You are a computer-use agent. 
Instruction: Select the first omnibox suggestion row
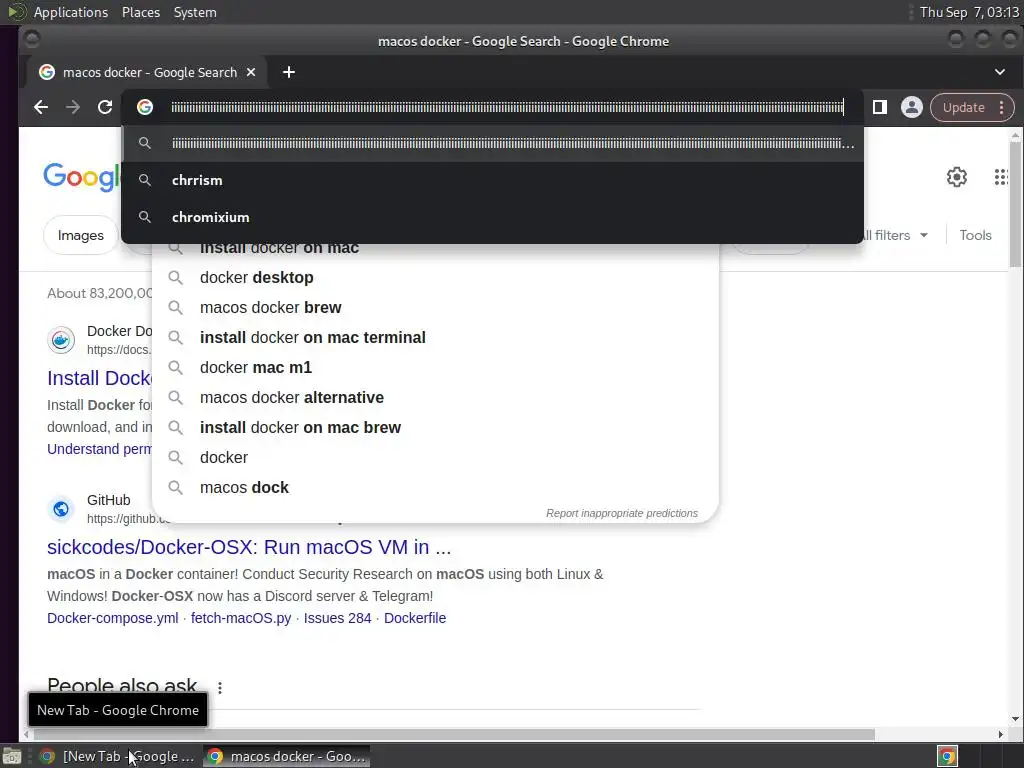[x=492, y=143]
